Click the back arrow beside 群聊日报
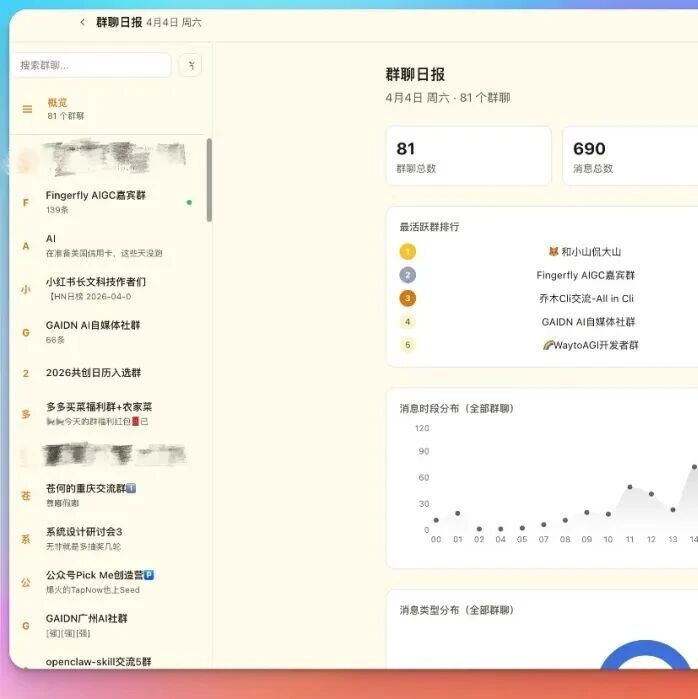Screen dimensions: 698x699 pyautogui.click(x=82, y=22)
